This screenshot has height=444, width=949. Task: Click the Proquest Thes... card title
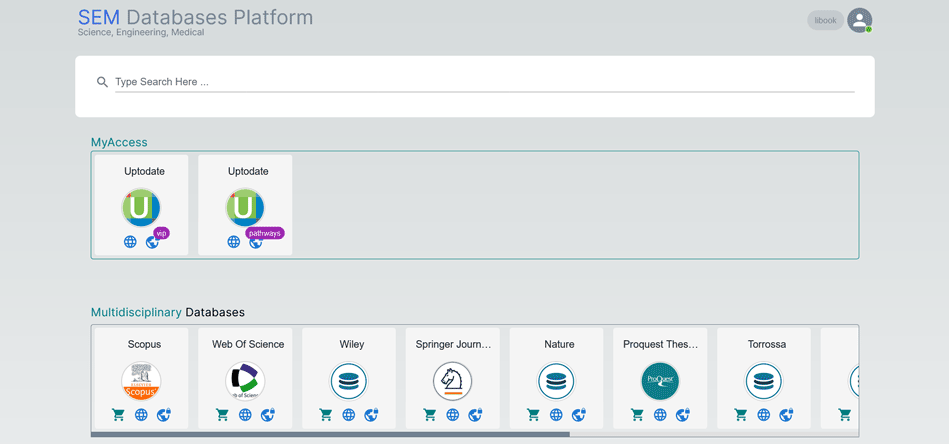(x=661, y=345)
